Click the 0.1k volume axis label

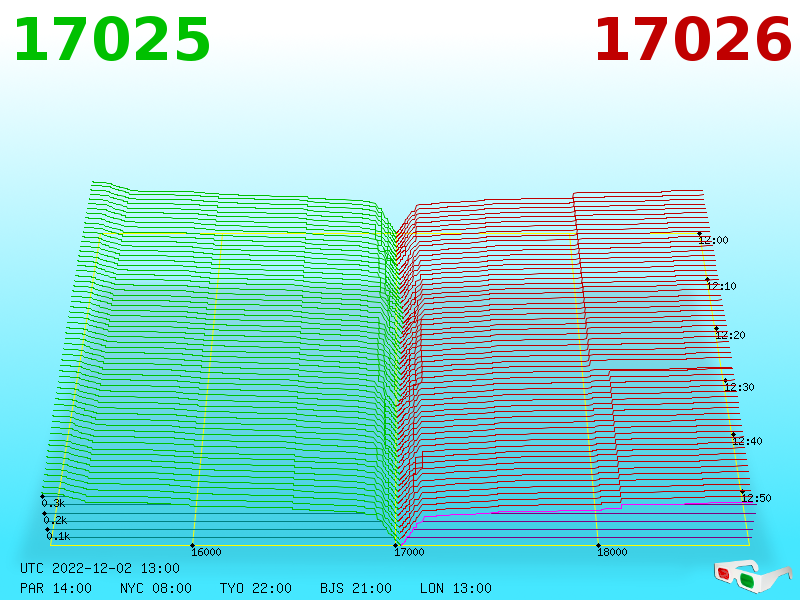pyautogui.click(x=58, y=536)
